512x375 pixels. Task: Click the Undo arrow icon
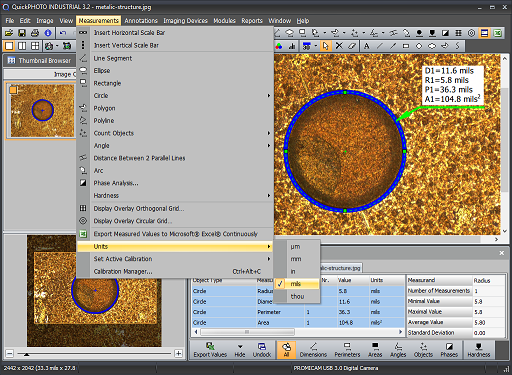coord(63,33)
